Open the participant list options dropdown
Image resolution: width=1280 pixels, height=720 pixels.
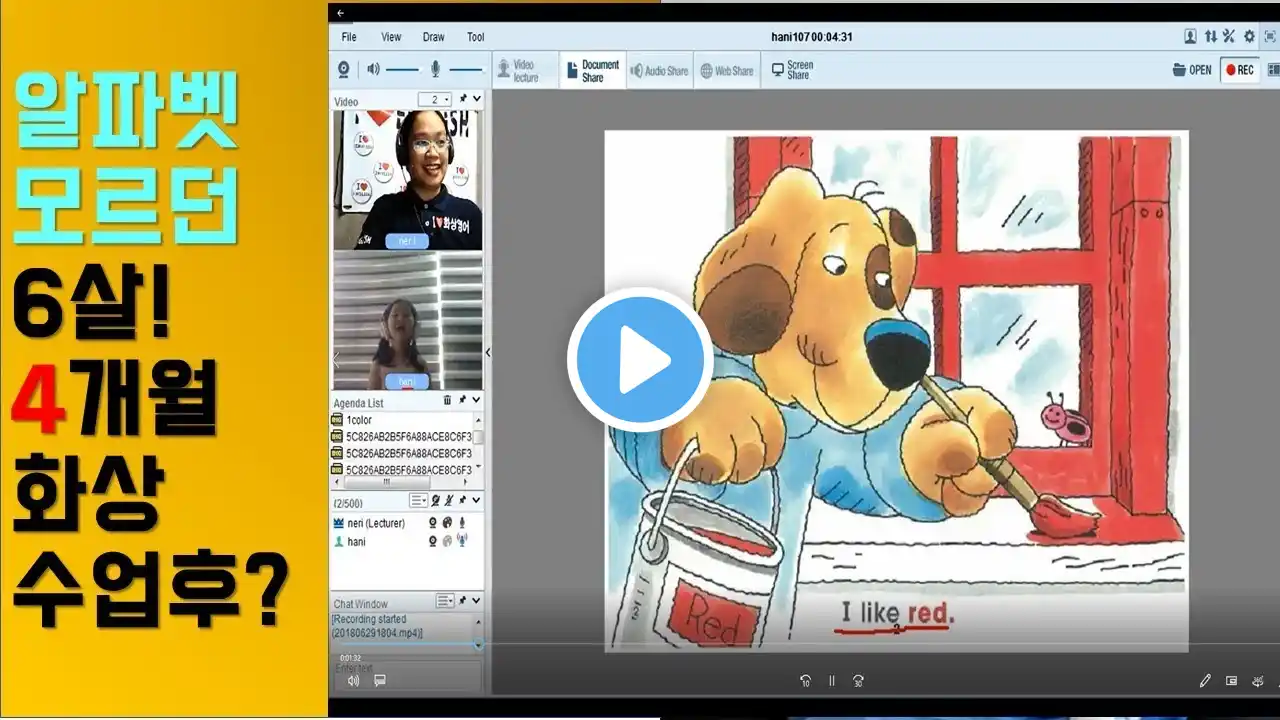click(418, 501)
